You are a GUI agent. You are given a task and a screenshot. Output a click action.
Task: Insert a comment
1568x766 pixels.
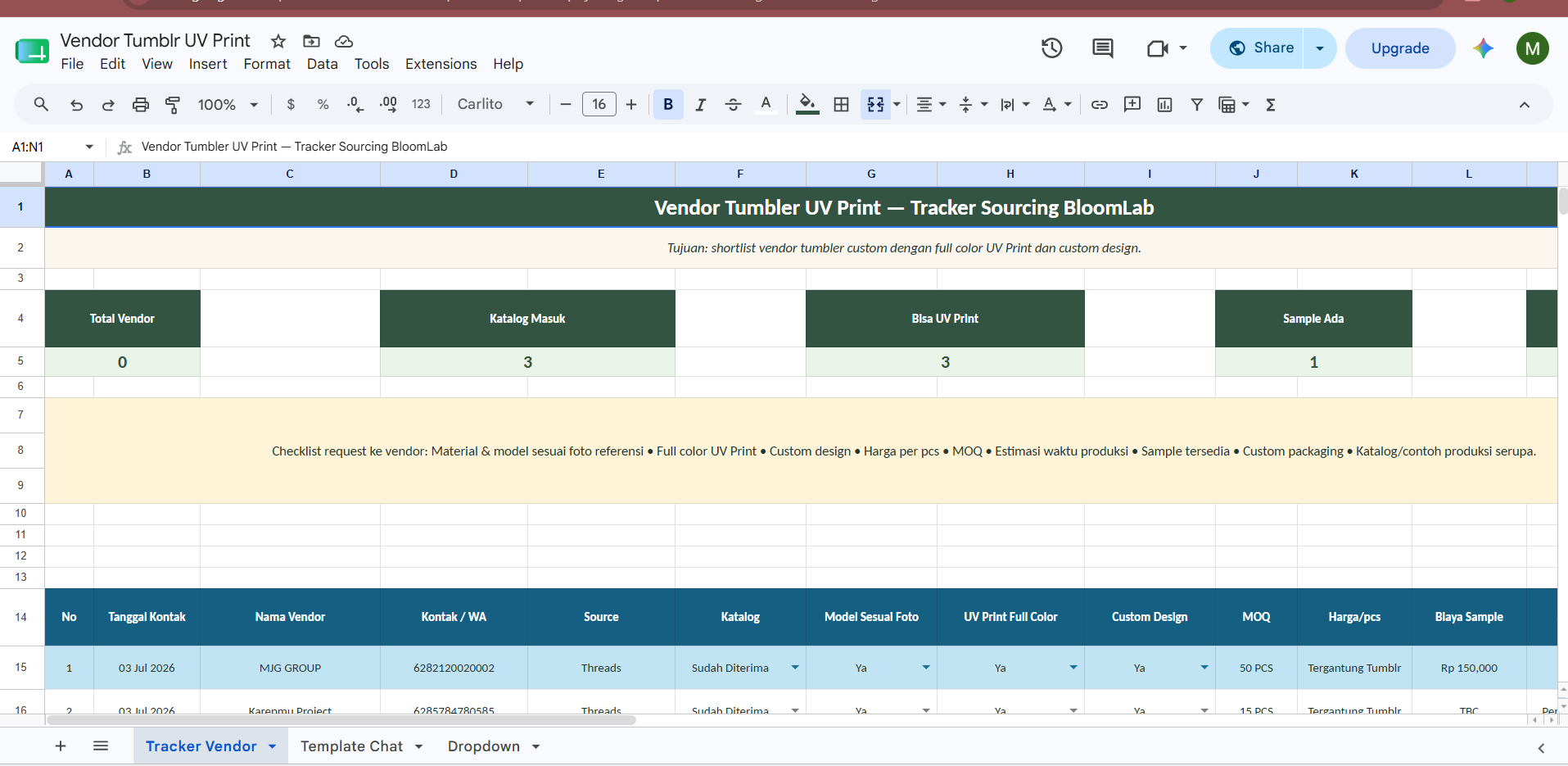(1132, 105)
